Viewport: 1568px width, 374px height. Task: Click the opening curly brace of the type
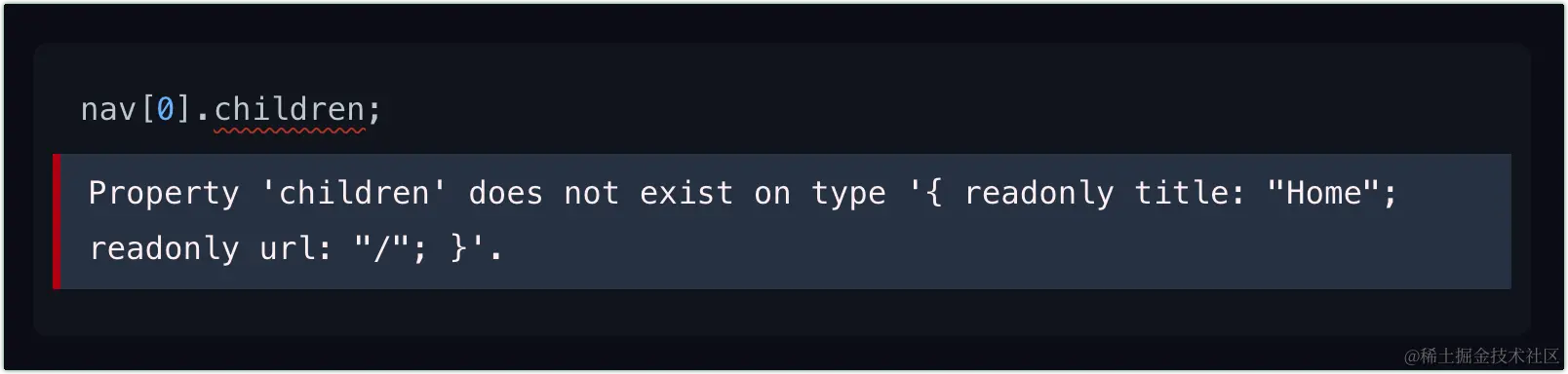(933, 192)
